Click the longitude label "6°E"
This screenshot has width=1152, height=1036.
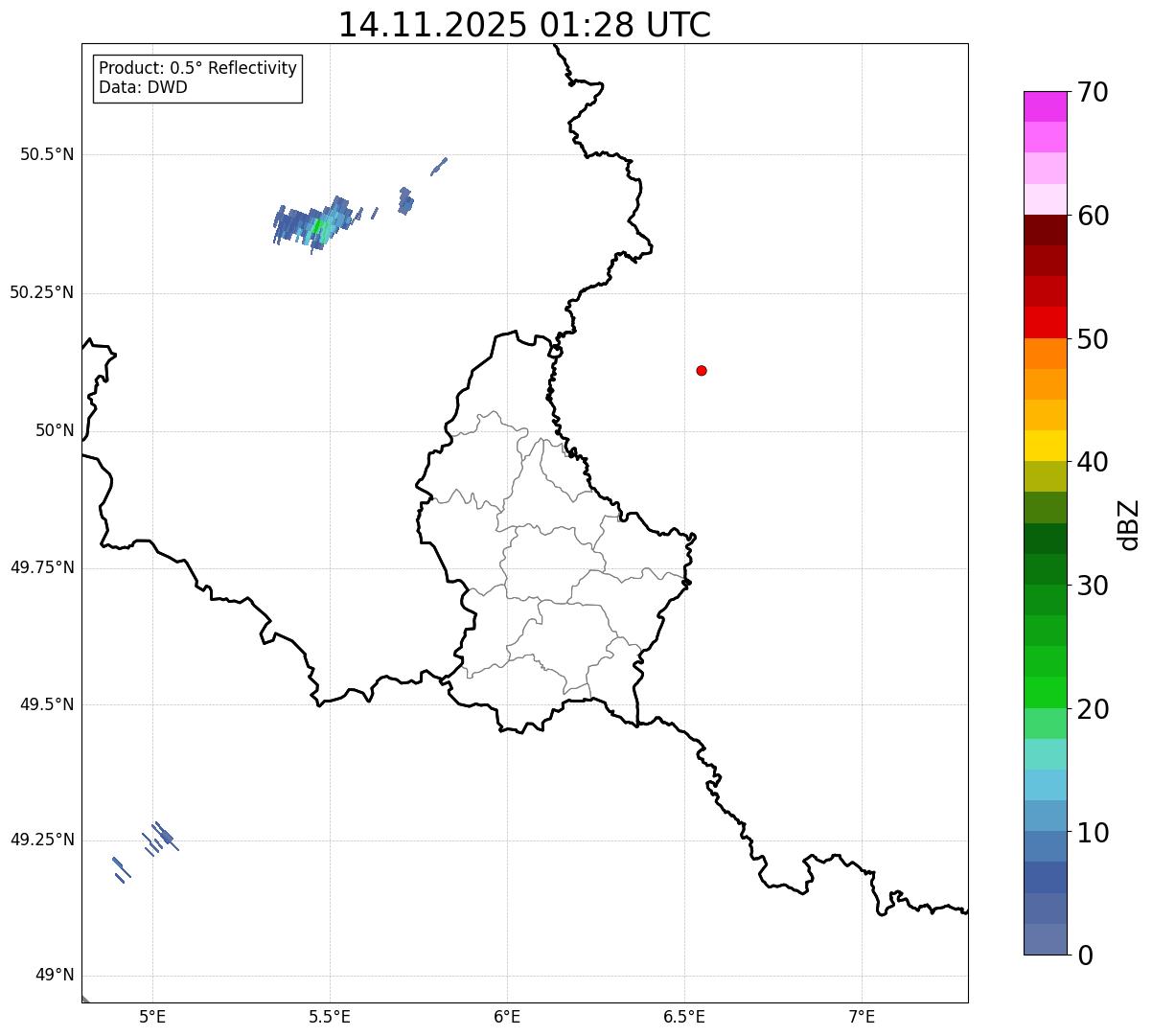[507, 1016]
